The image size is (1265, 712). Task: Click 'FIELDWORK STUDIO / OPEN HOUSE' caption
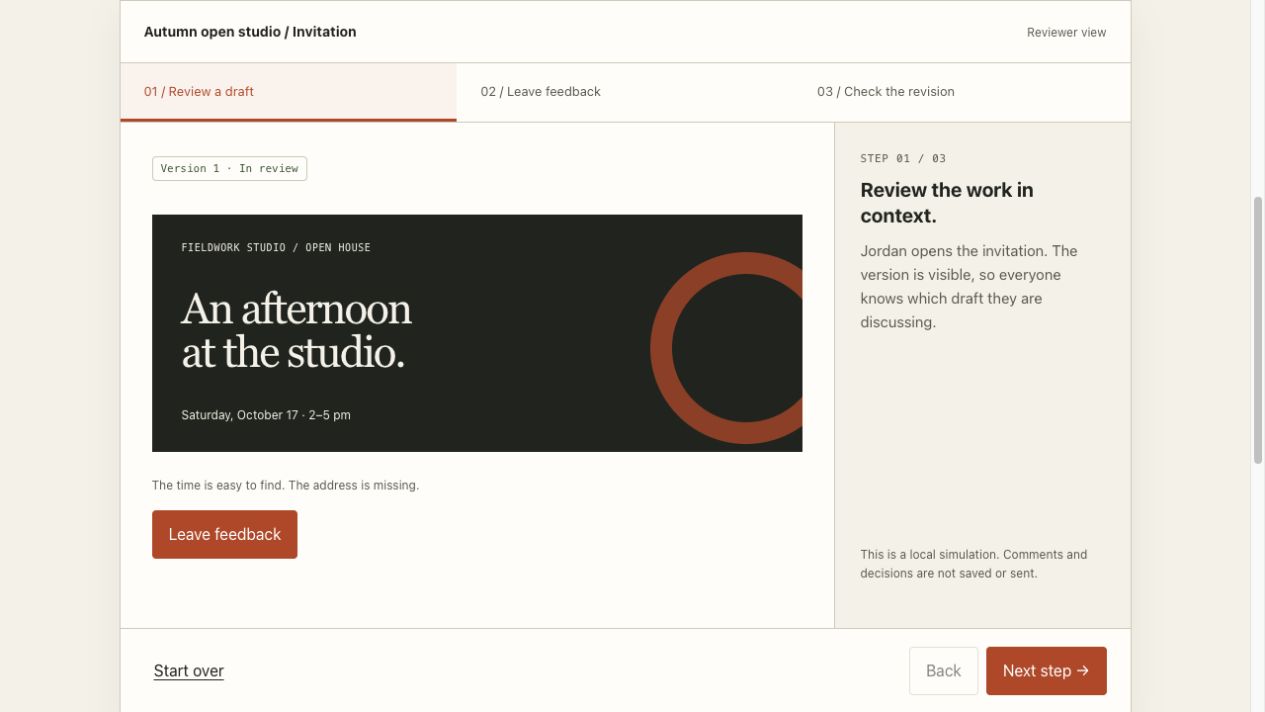(x=276, y=247)
